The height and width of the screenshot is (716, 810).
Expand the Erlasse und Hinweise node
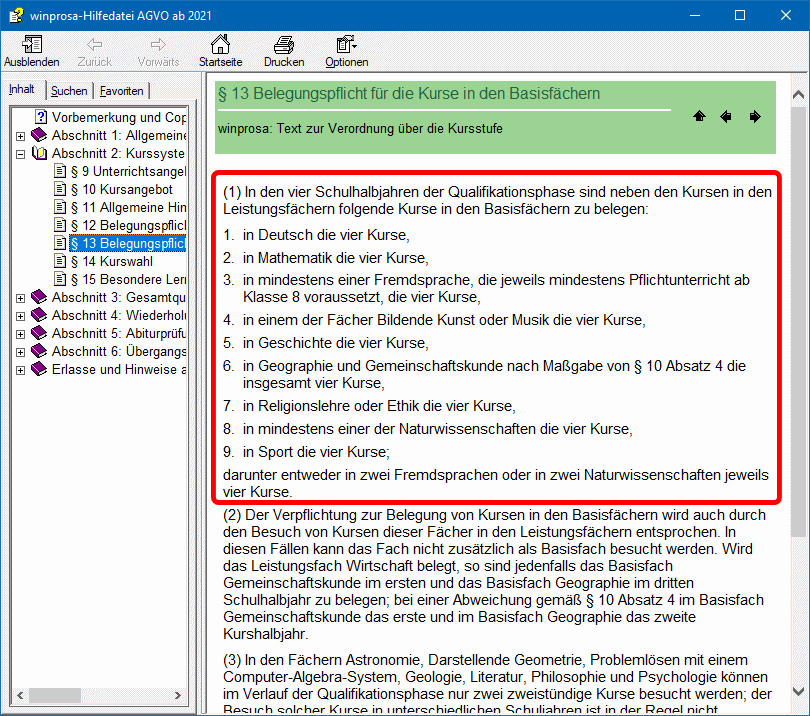click(x=21, y=370)
